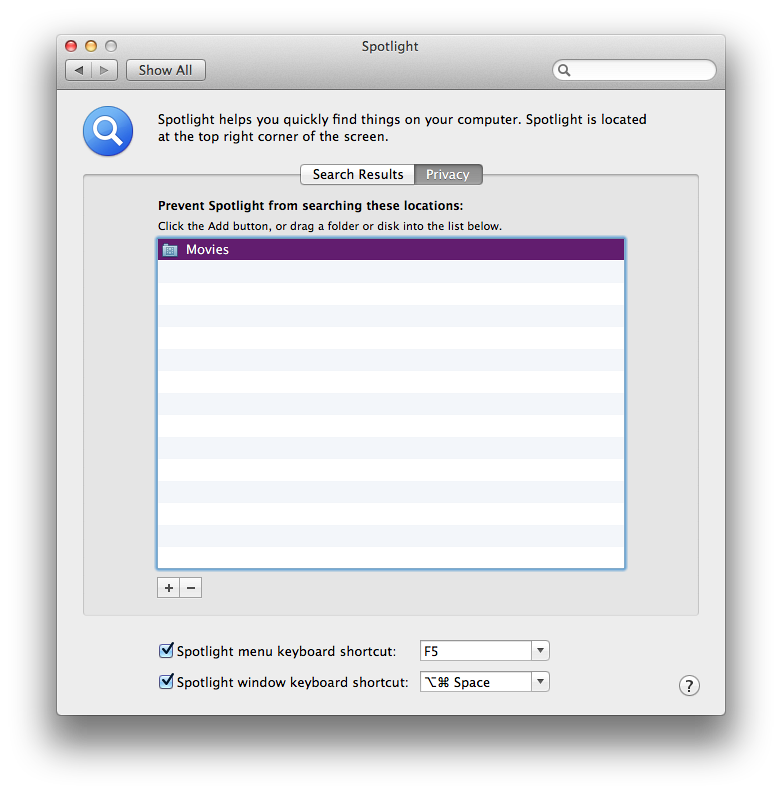Viewport: 782px width, 794px height.
Task: Toggle Spotlight menu keyboard shortcut checkbox
Action: [x=166, y=650]
